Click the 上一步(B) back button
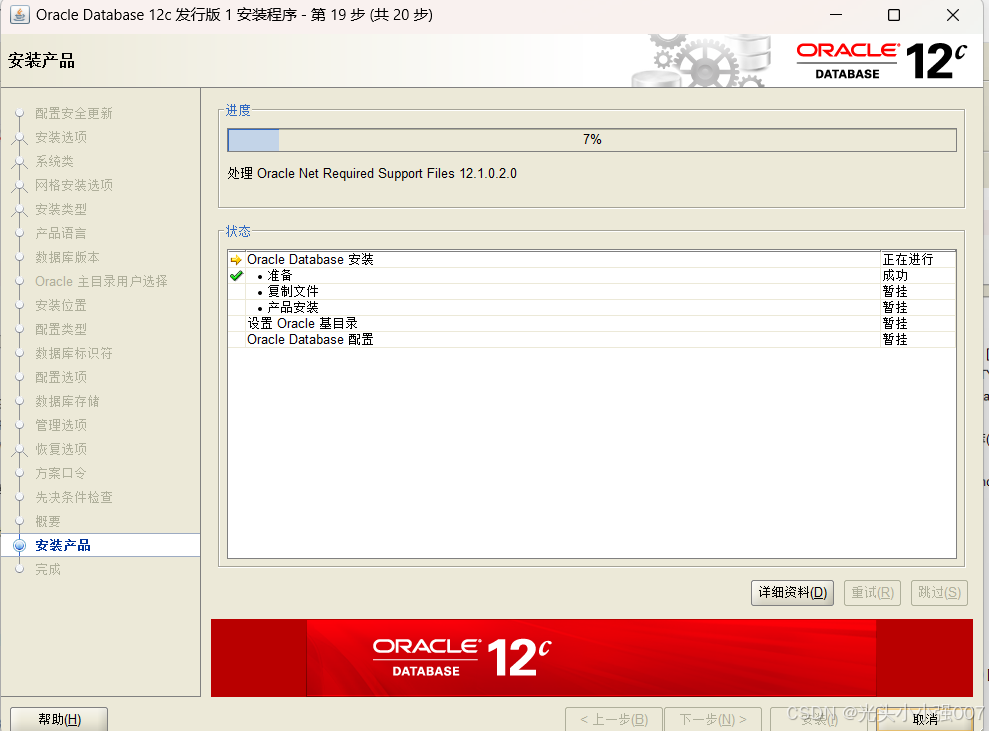 click(614, 720)
